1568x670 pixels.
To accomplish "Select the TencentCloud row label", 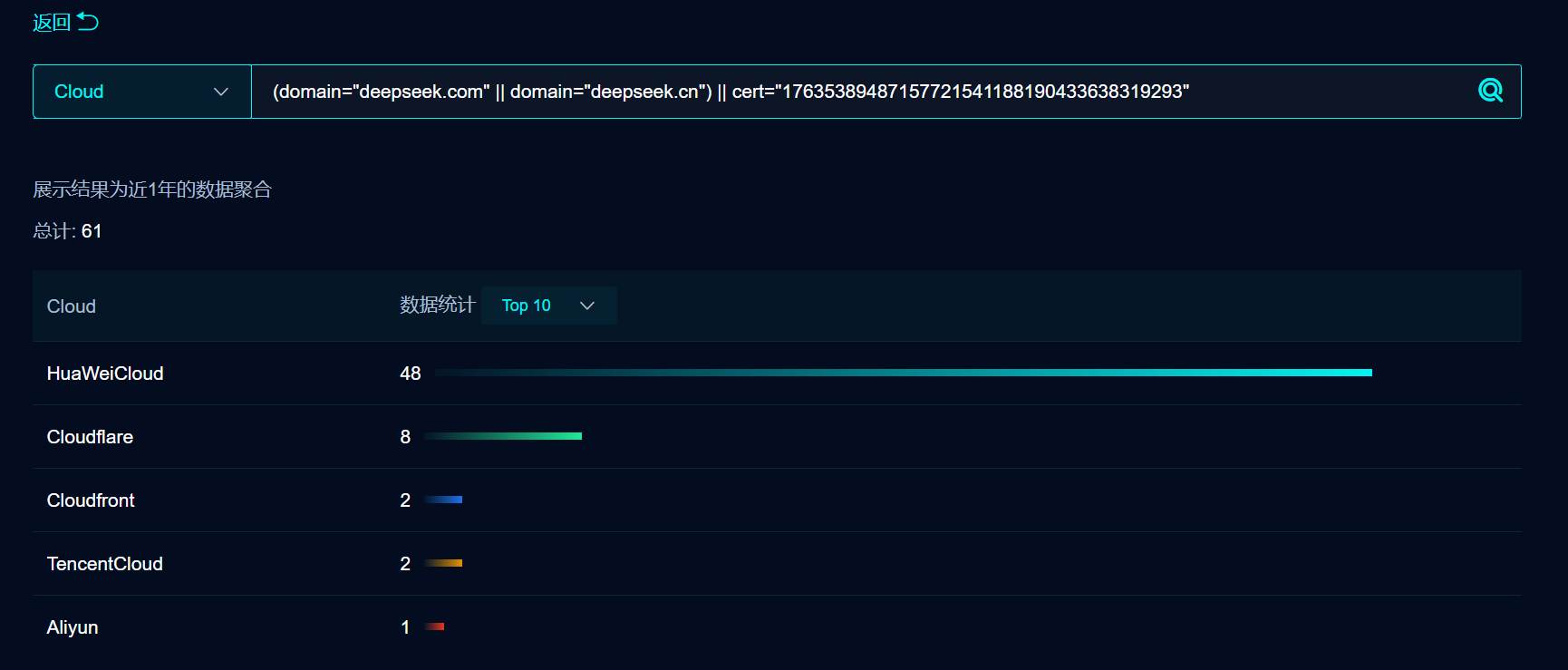I will (105, 564).
